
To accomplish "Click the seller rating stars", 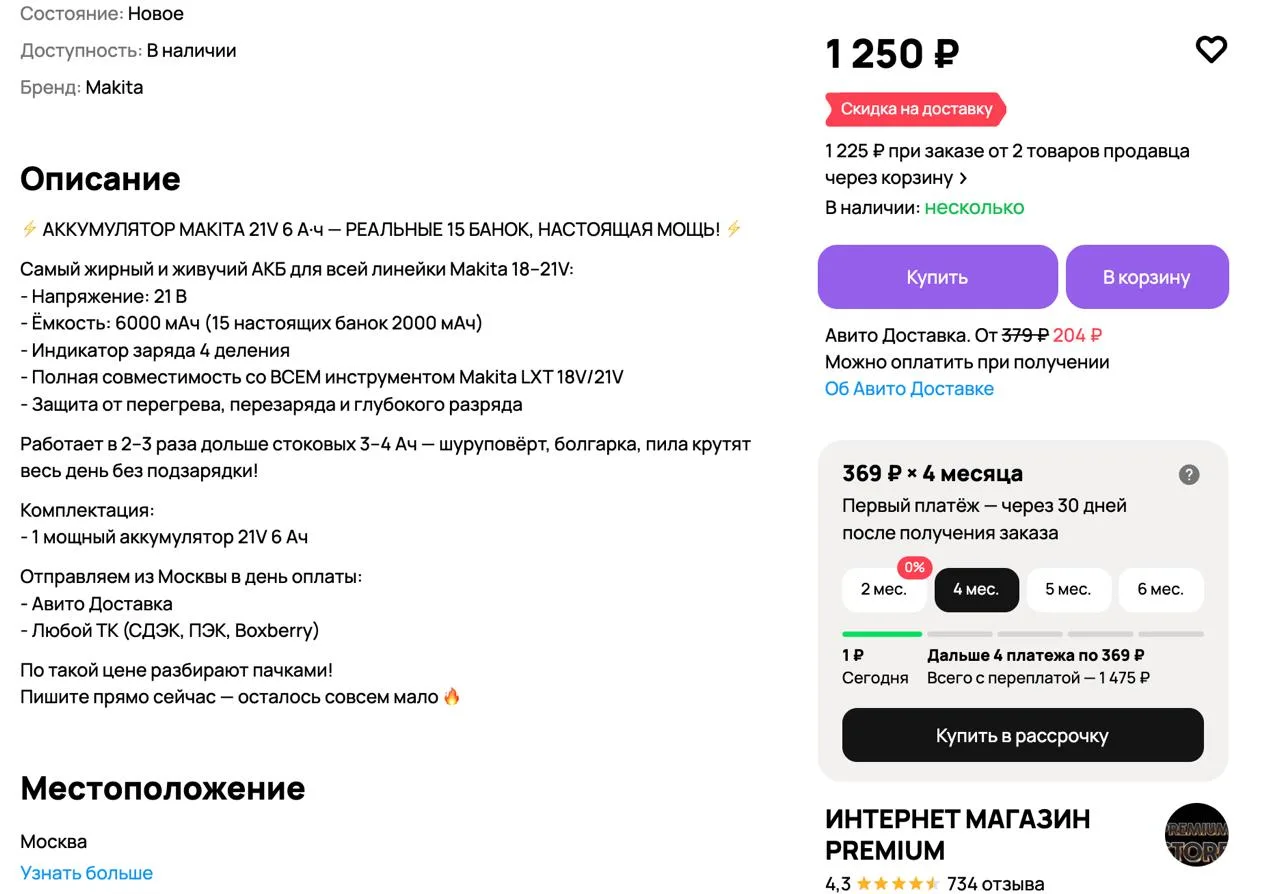I will point(897,884).
